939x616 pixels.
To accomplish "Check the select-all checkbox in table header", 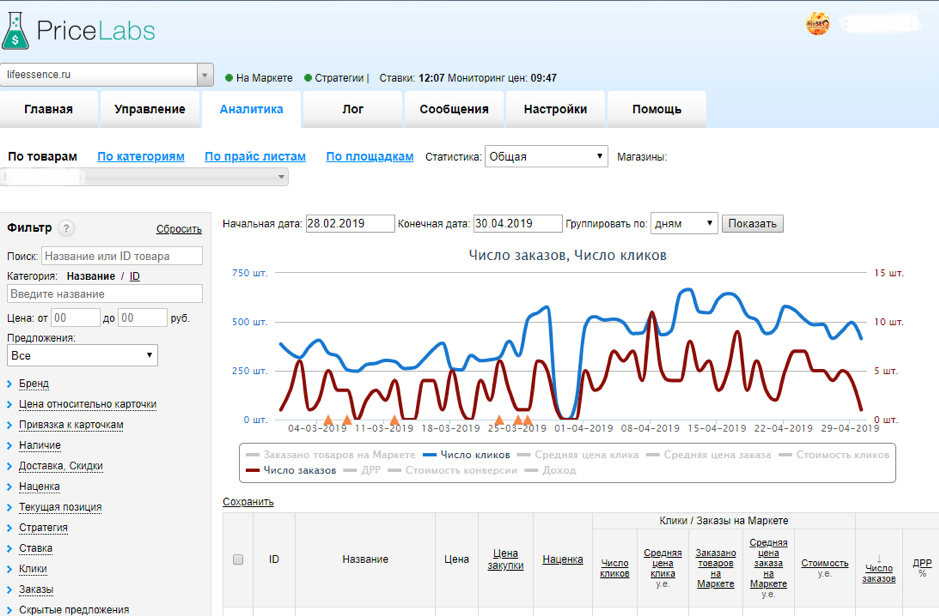I will tap(238, 560).
